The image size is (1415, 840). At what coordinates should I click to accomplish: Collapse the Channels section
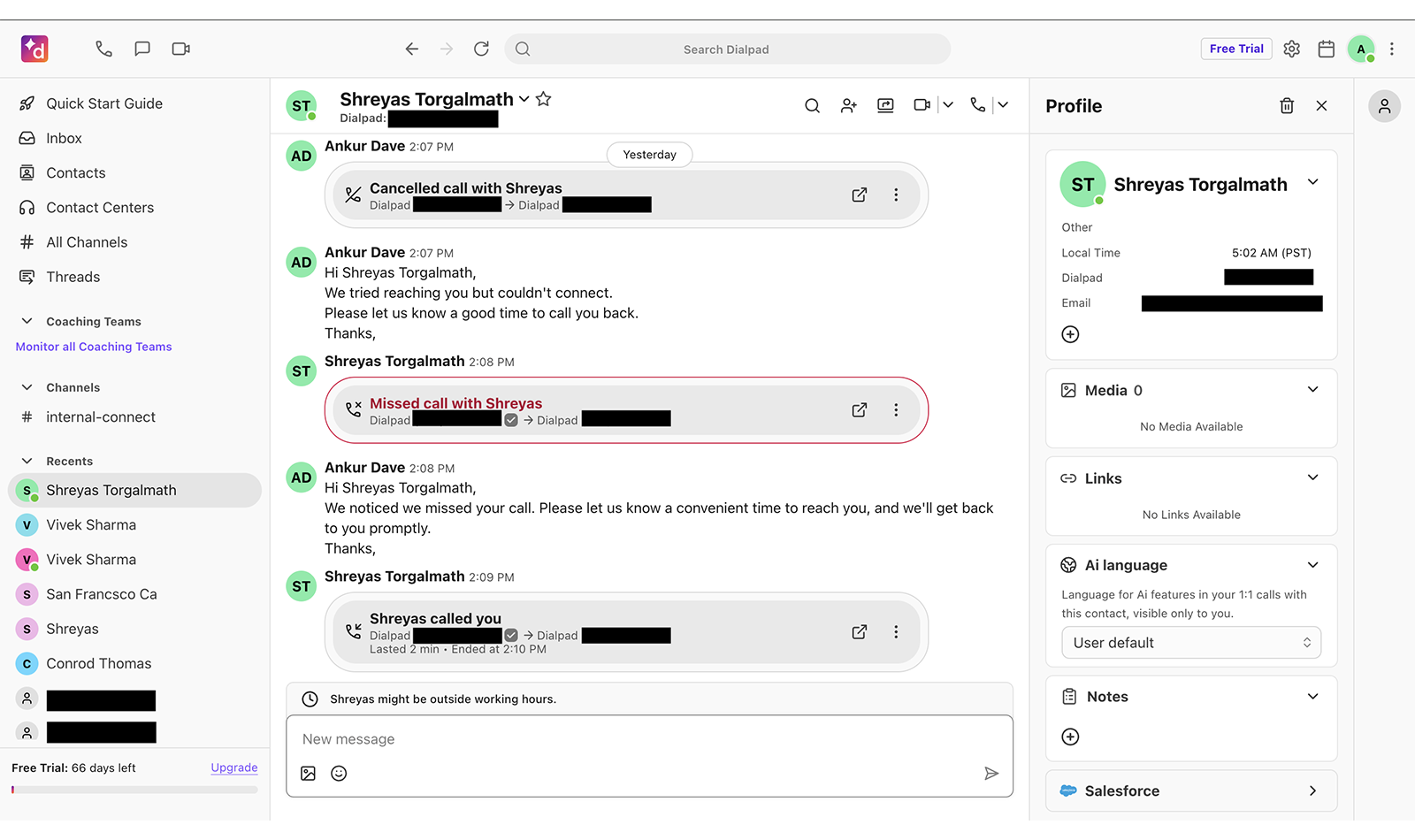tap(27, 387)
